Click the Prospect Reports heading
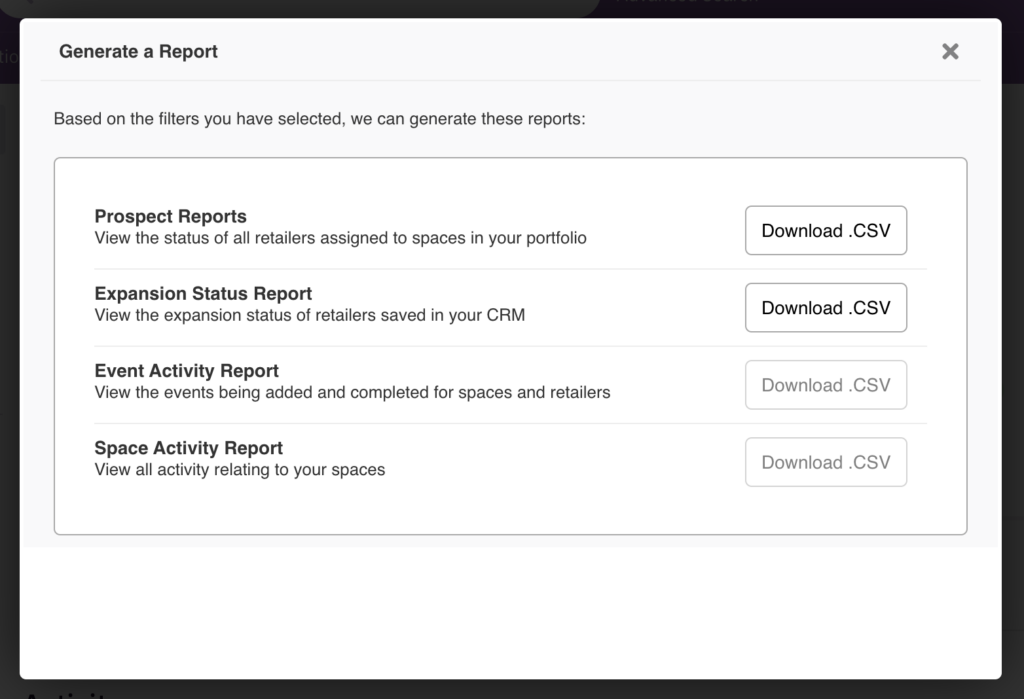The image size is (1024, 699). coord(170,216)
